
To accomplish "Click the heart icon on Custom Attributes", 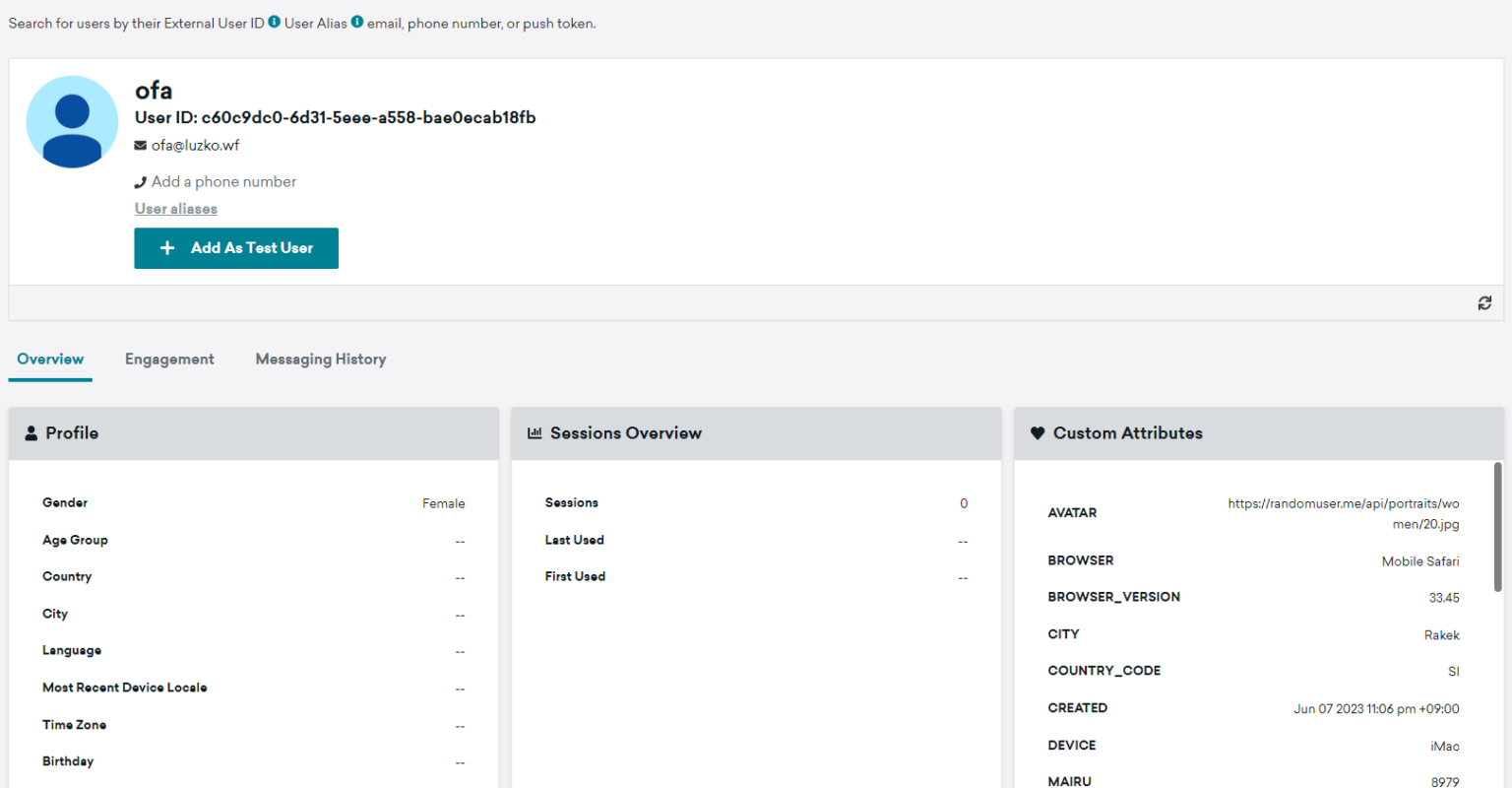I will pyautogui.click(x=1038, y=432).
